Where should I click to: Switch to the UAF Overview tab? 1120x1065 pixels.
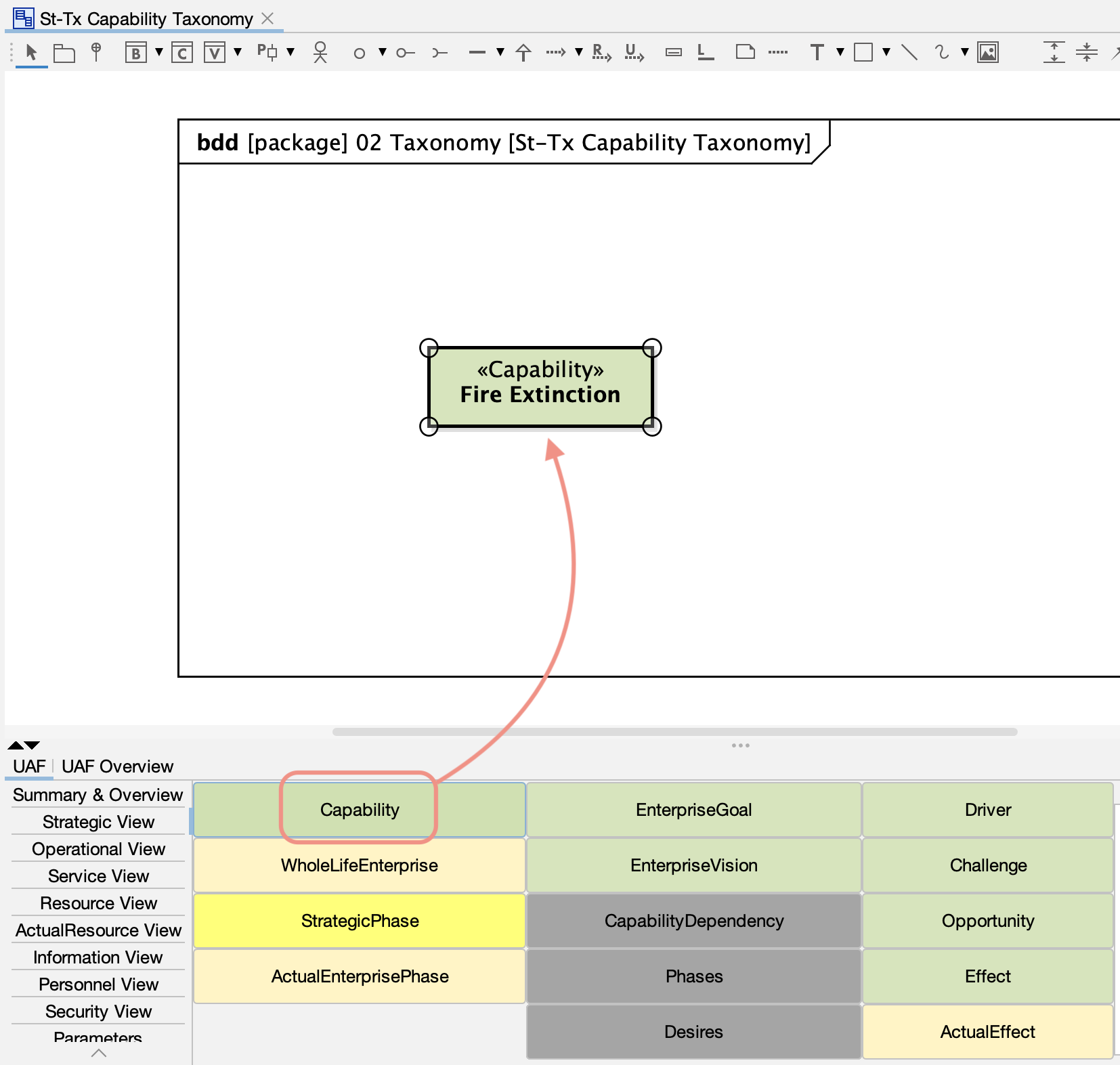[x=117, y=766]
